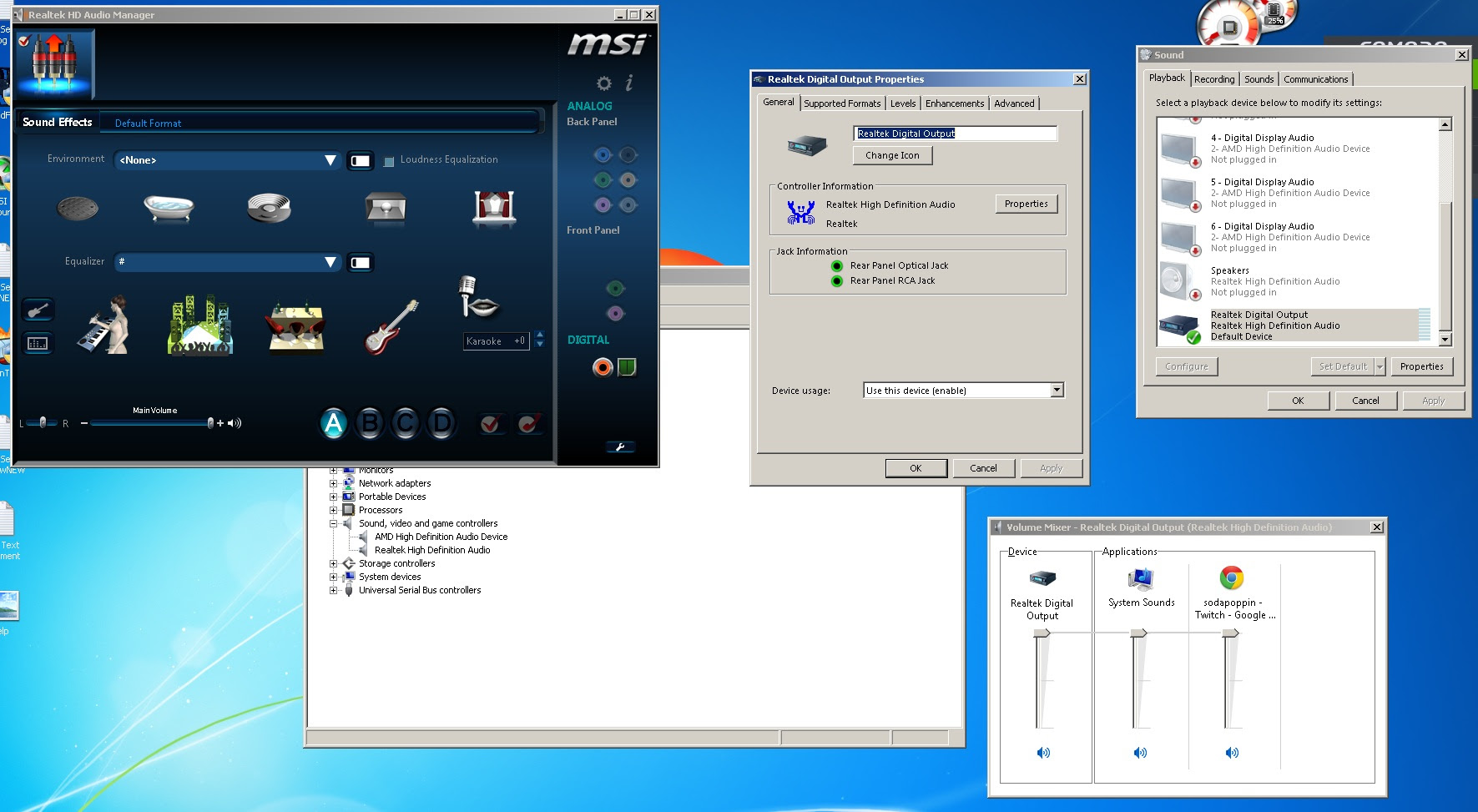Mute Realtek Digital Output in Volume Mixer
The image size is (1478, 812).
click(1043, 753)
